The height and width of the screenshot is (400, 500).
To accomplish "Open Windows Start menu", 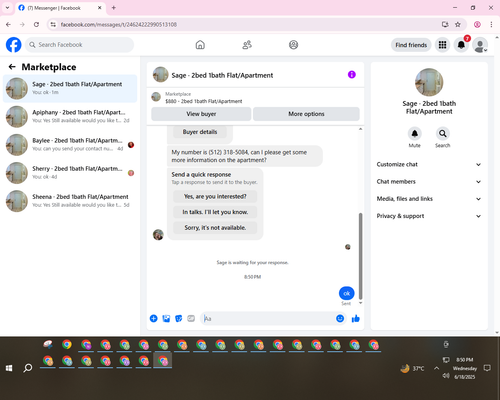I will tap(9, 368).
